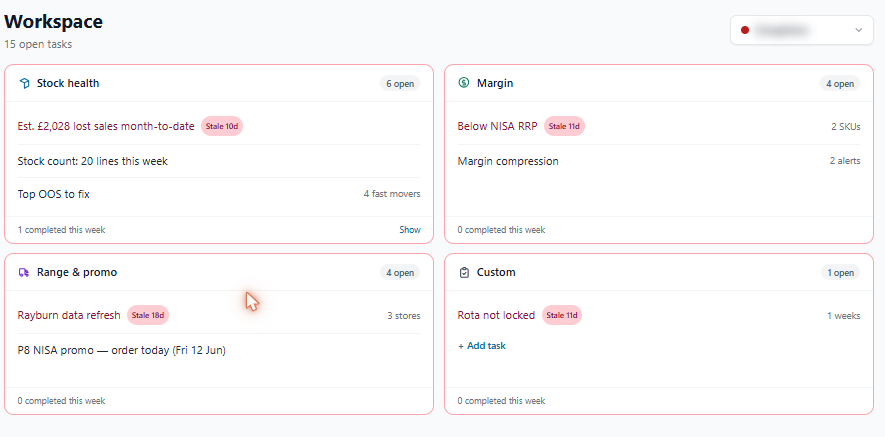Open Stock count: 20 lines this week
The width and height of the screenshot is (885, 437).
click(x=93, y=161)
